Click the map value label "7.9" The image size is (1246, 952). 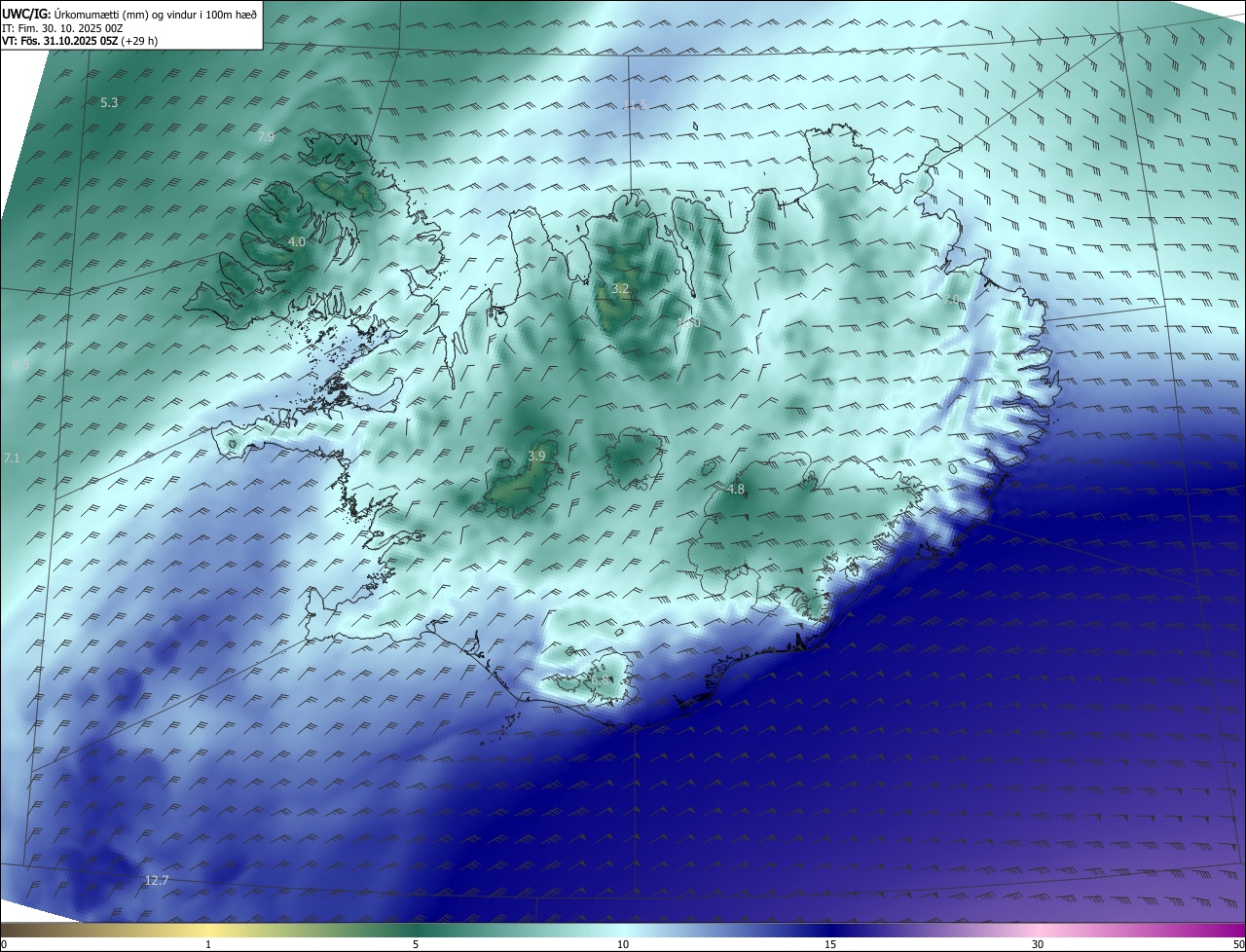tap(266, 136)
